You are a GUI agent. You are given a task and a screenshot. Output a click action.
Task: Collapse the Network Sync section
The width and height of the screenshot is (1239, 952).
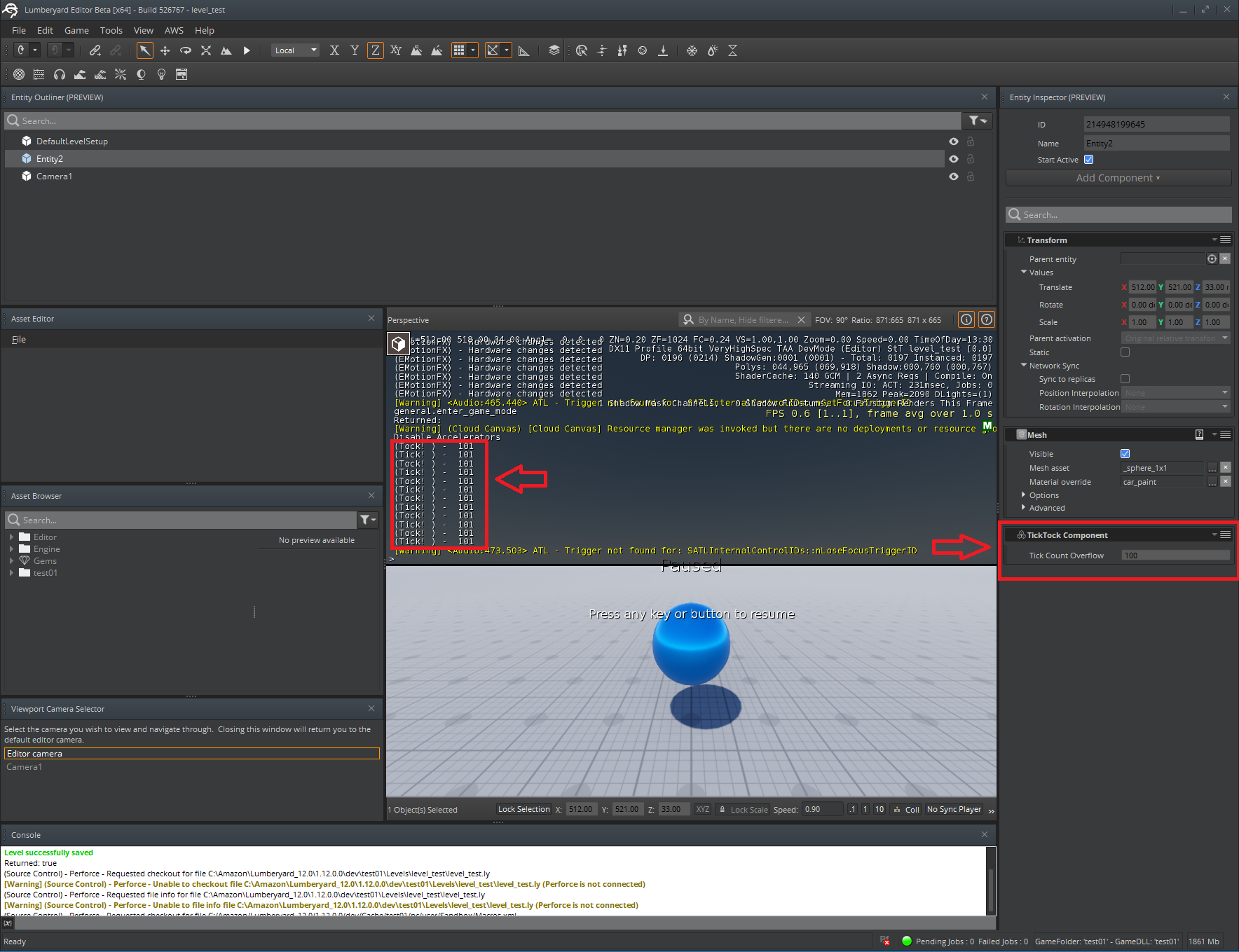[x=1024, y=365]
